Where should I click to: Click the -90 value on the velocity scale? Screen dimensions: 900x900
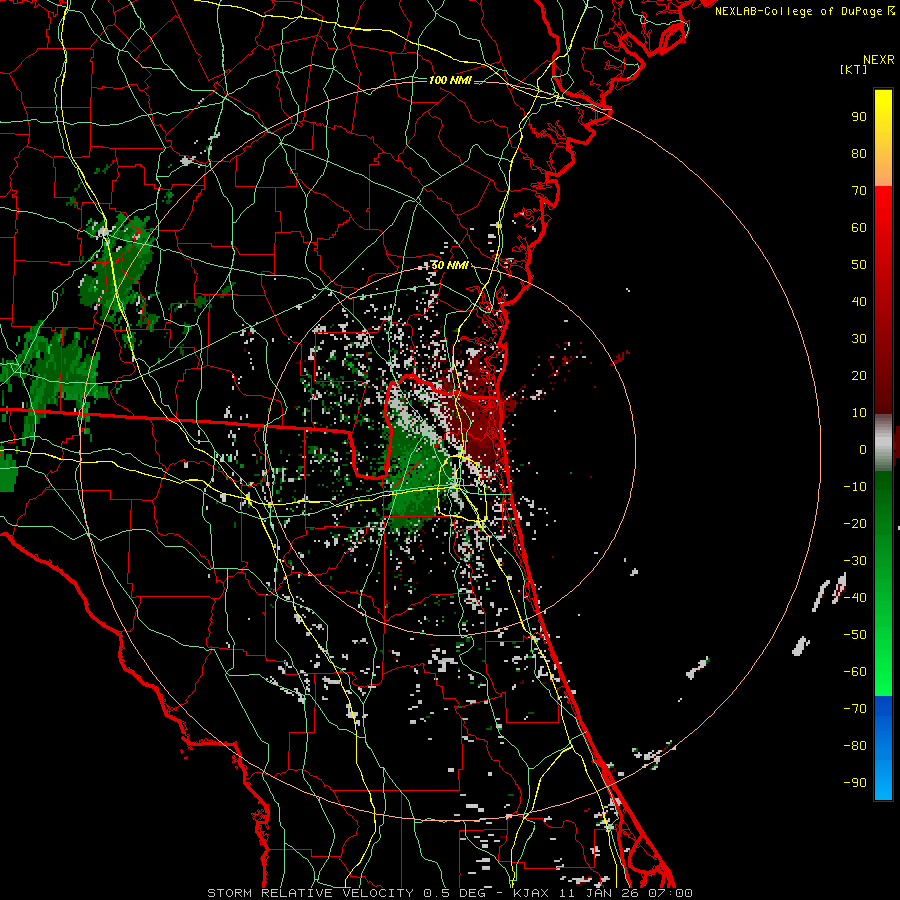855,783
